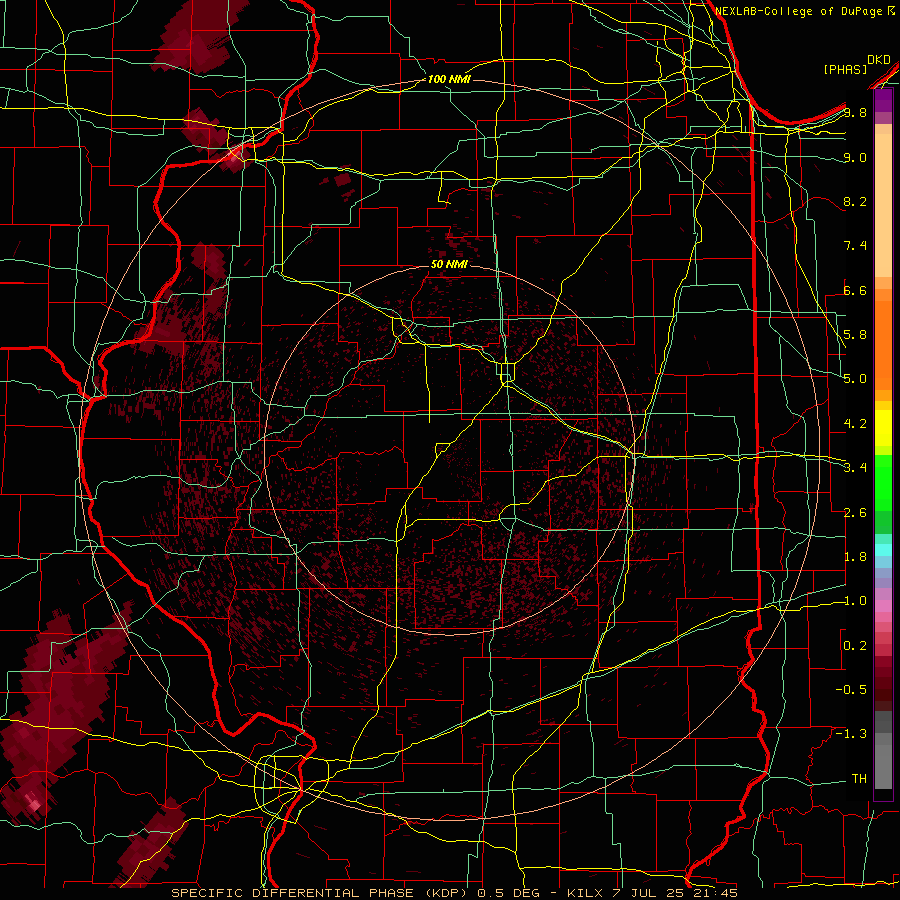Select the 9.8 scale value
The width and height of the screenshot is (900, 900).
(x=855, y=113)
